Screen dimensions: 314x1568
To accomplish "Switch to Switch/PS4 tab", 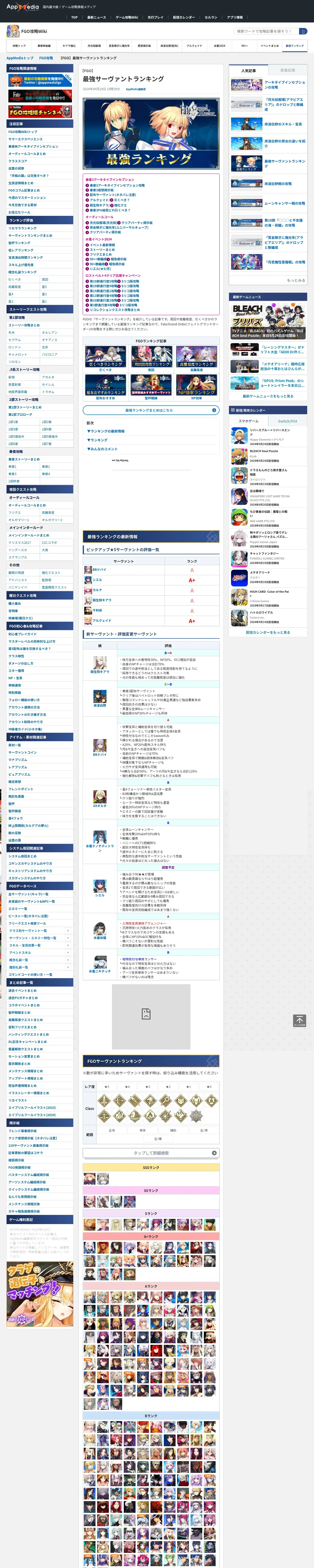I will point(288,421).
